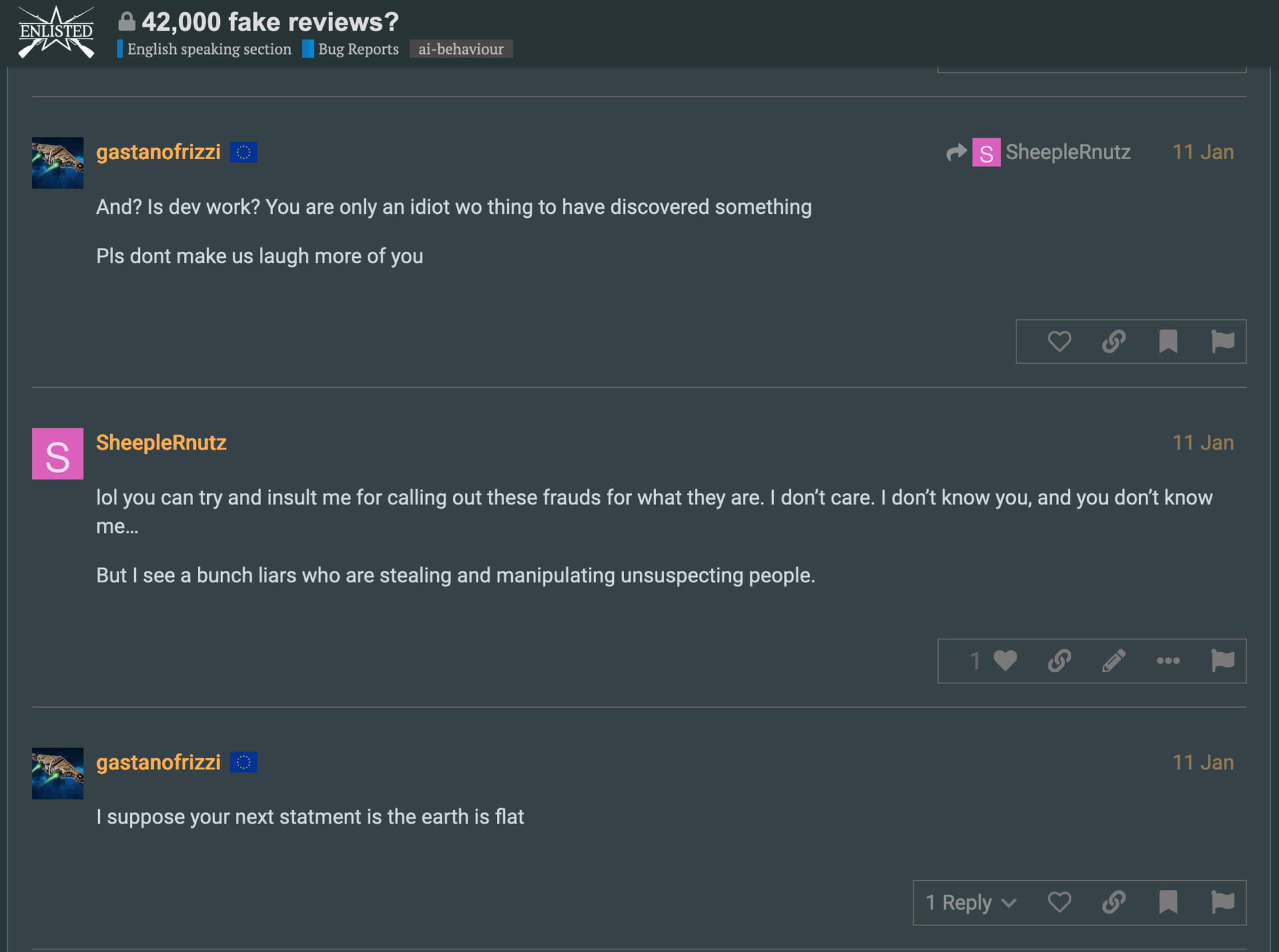Flag SheepleRnutz's post
The width and height of the screenshot is (1279, 952).
[1222, 661]
